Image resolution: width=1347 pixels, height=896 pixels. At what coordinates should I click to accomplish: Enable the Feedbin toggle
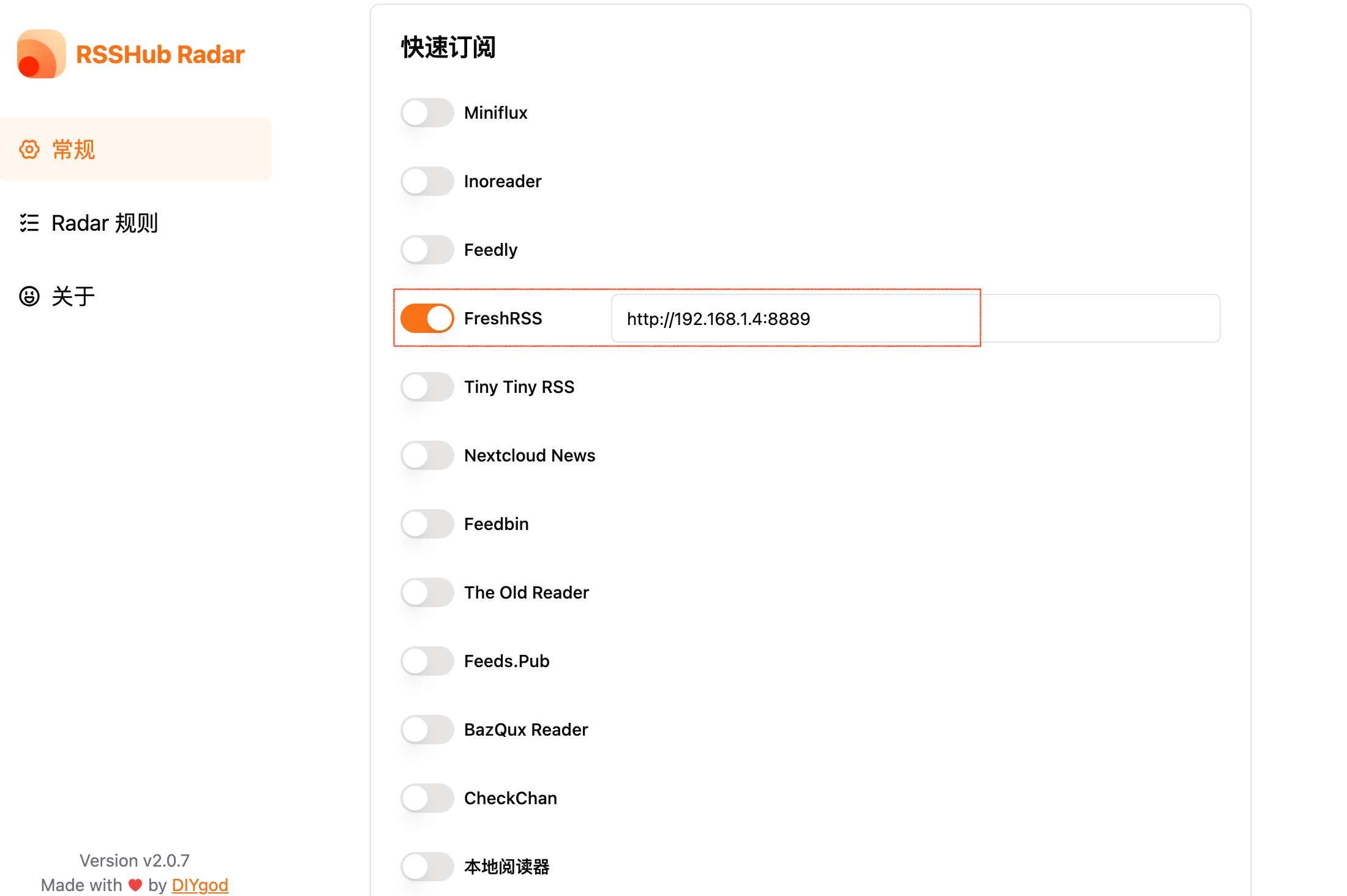427,524
